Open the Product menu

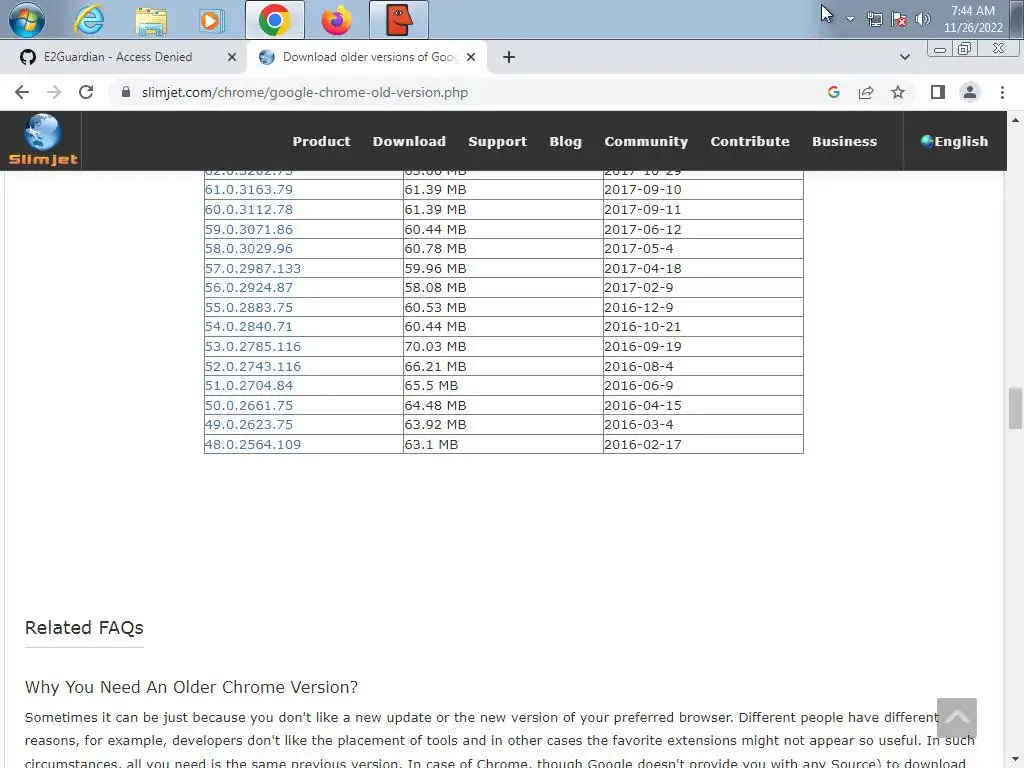[321, 141]
